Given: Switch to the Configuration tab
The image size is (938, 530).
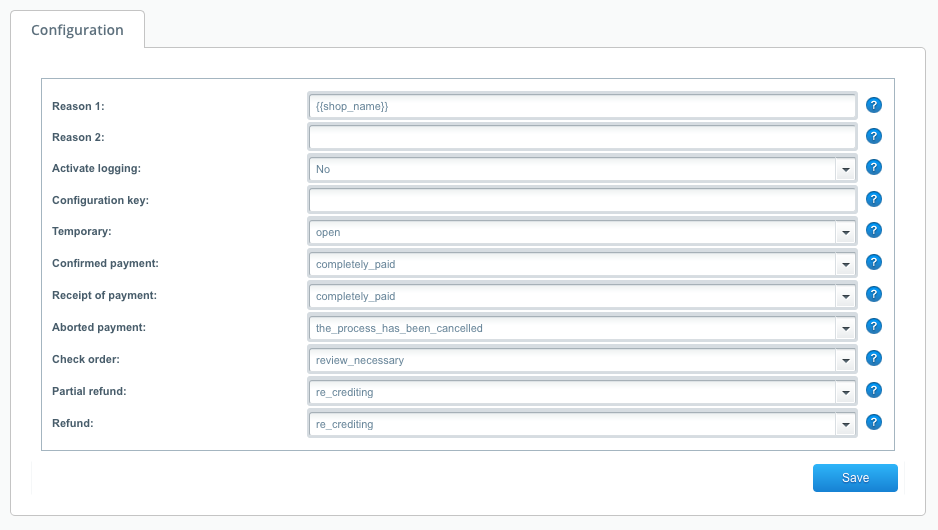Looking at the screenshot, I should pos(77,30).
